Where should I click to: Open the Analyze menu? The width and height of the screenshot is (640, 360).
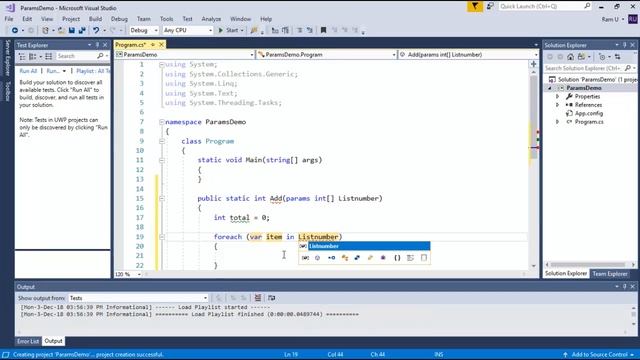click(211, 19)
